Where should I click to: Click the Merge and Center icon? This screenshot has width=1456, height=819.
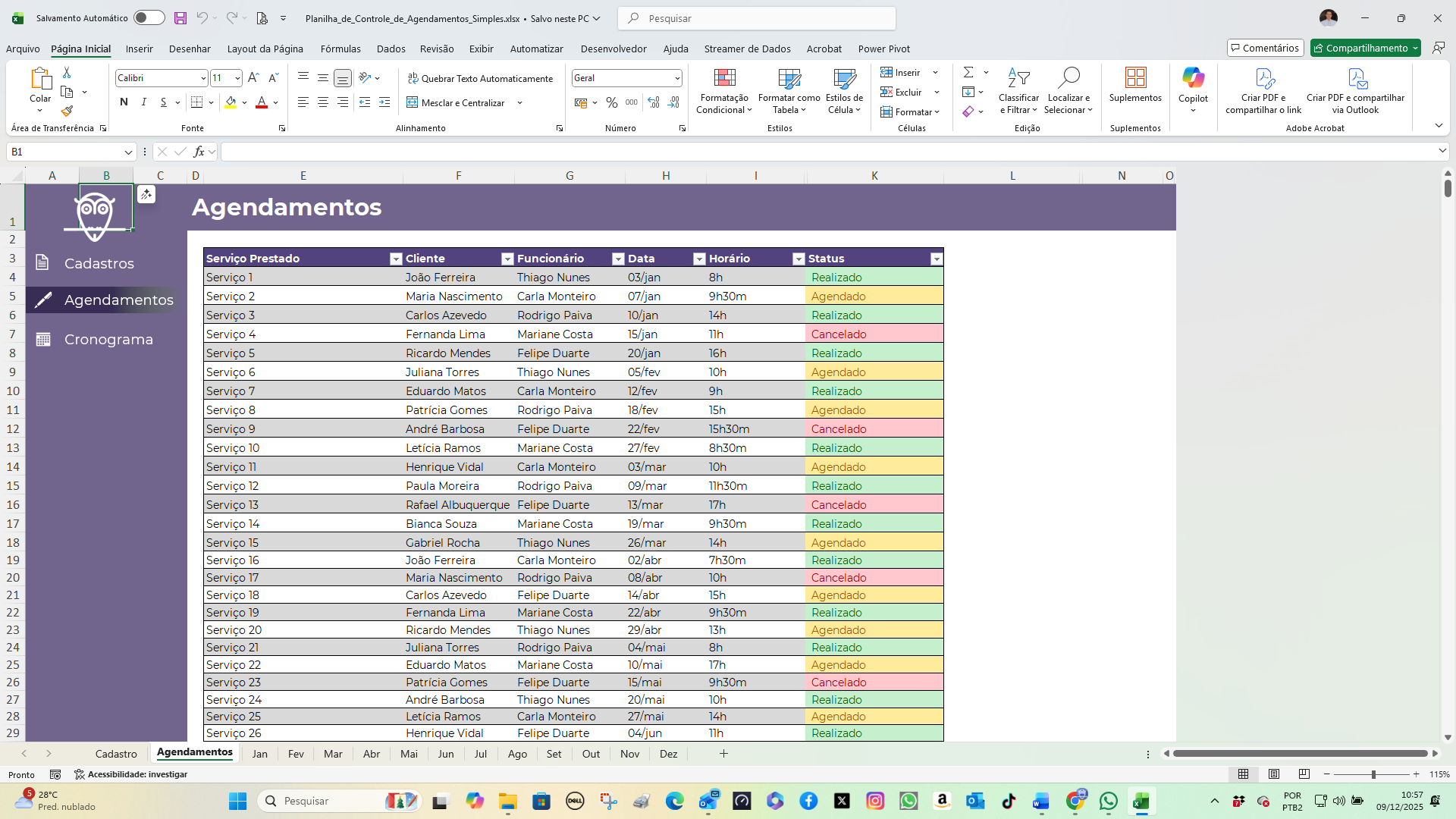click(x=413, y=102)
